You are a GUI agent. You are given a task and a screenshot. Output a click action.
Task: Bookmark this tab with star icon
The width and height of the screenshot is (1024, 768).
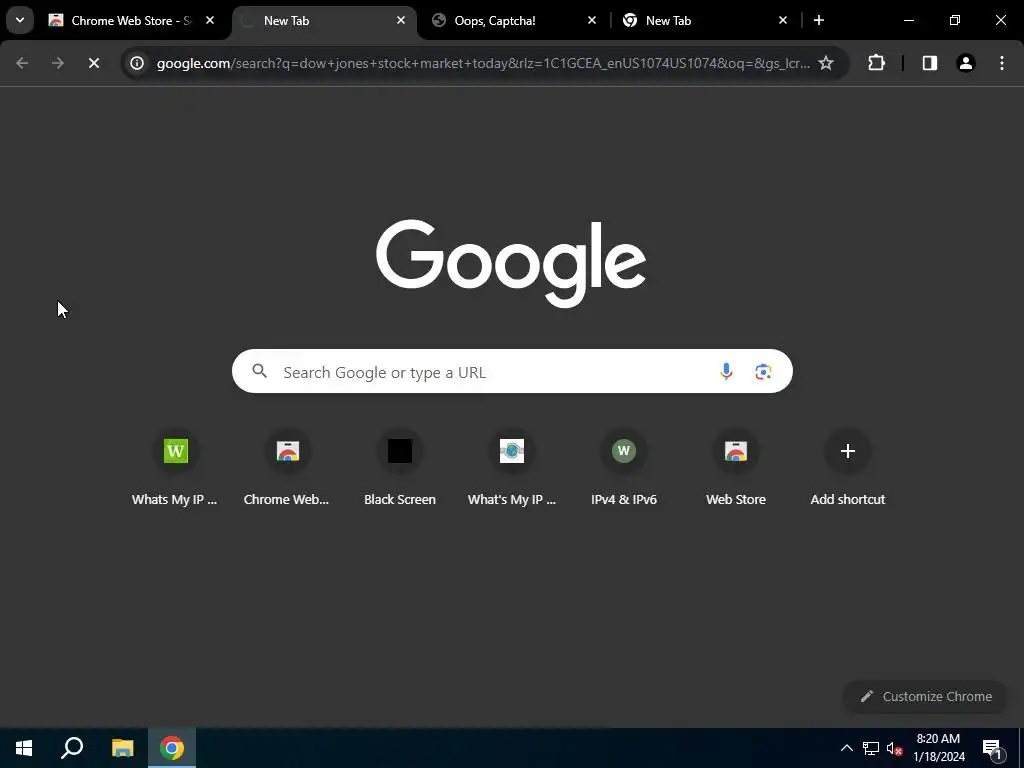coord(826,63)
